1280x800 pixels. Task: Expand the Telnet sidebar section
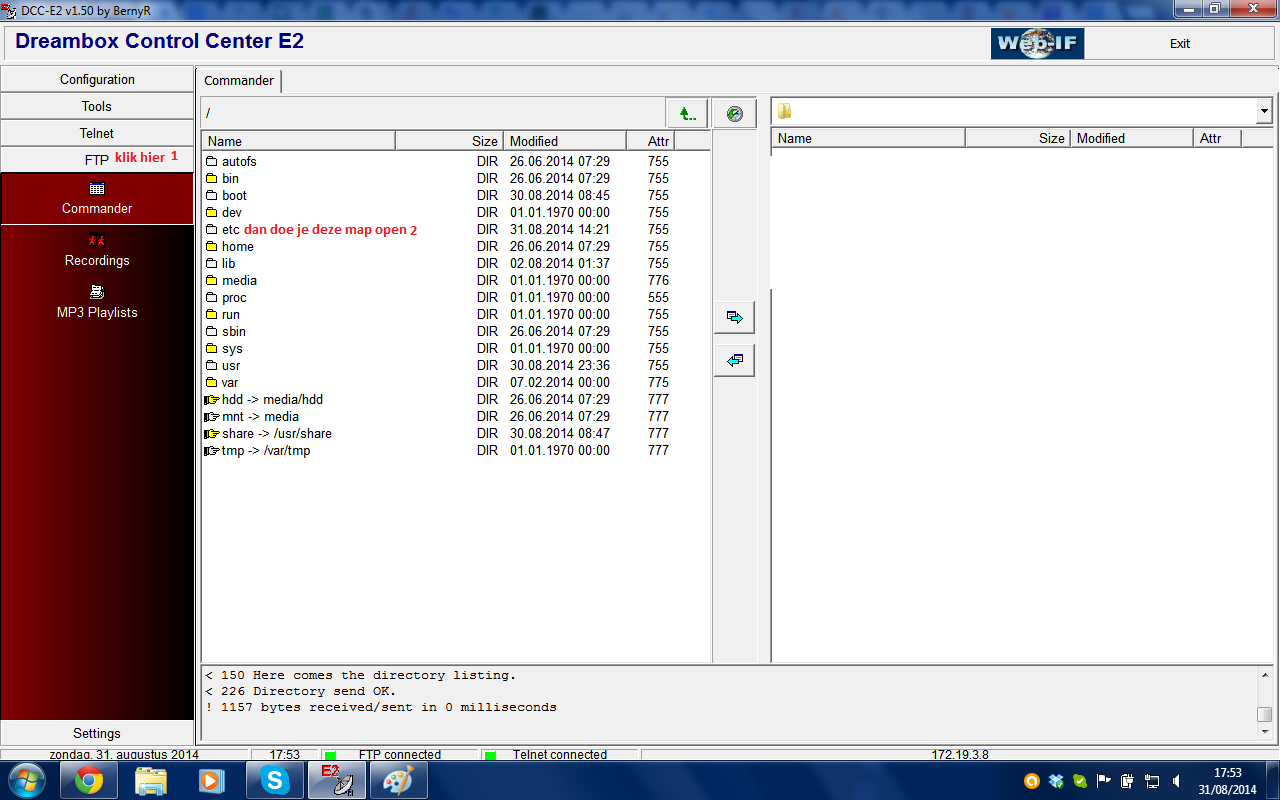tap(97, 133)
